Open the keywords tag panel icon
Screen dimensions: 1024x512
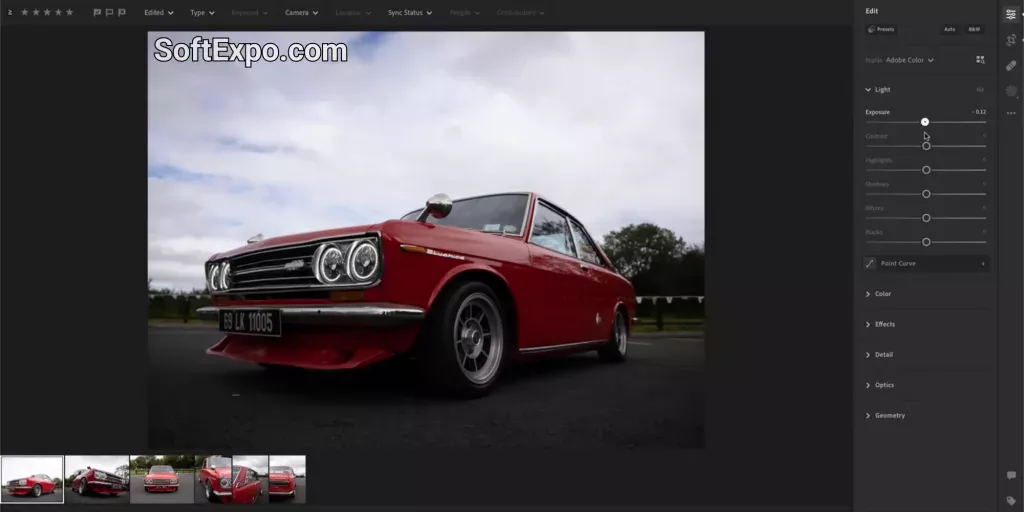pyautogui.click(x=1011, y=501)
